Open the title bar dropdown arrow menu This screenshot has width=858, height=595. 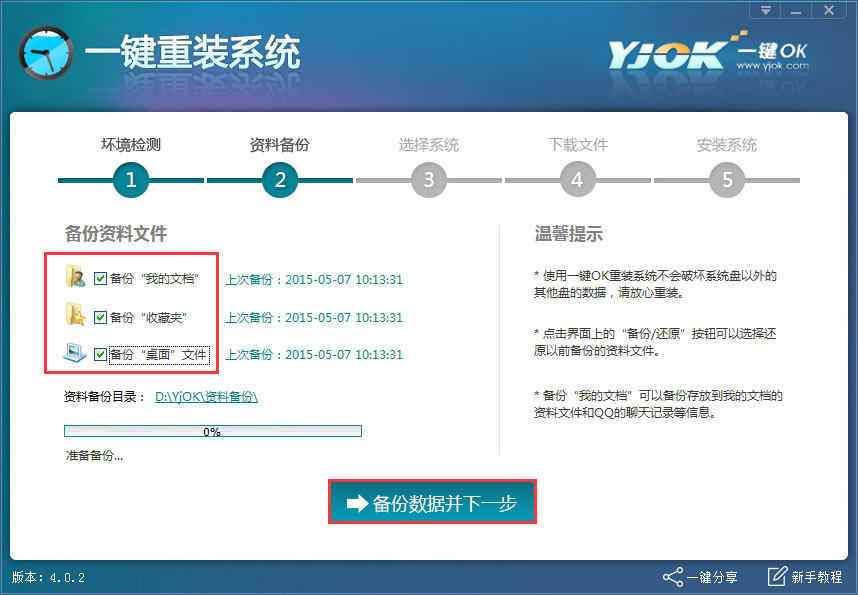764,11
